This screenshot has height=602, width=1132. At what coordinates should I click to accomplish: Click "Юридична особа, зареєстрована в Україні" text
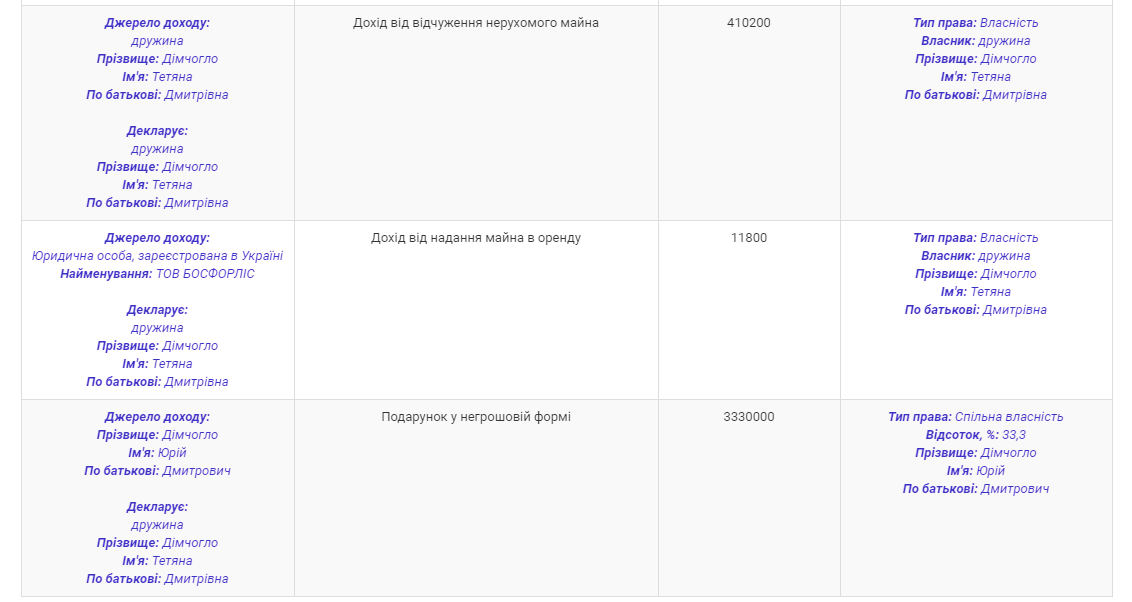pos(157,256)
